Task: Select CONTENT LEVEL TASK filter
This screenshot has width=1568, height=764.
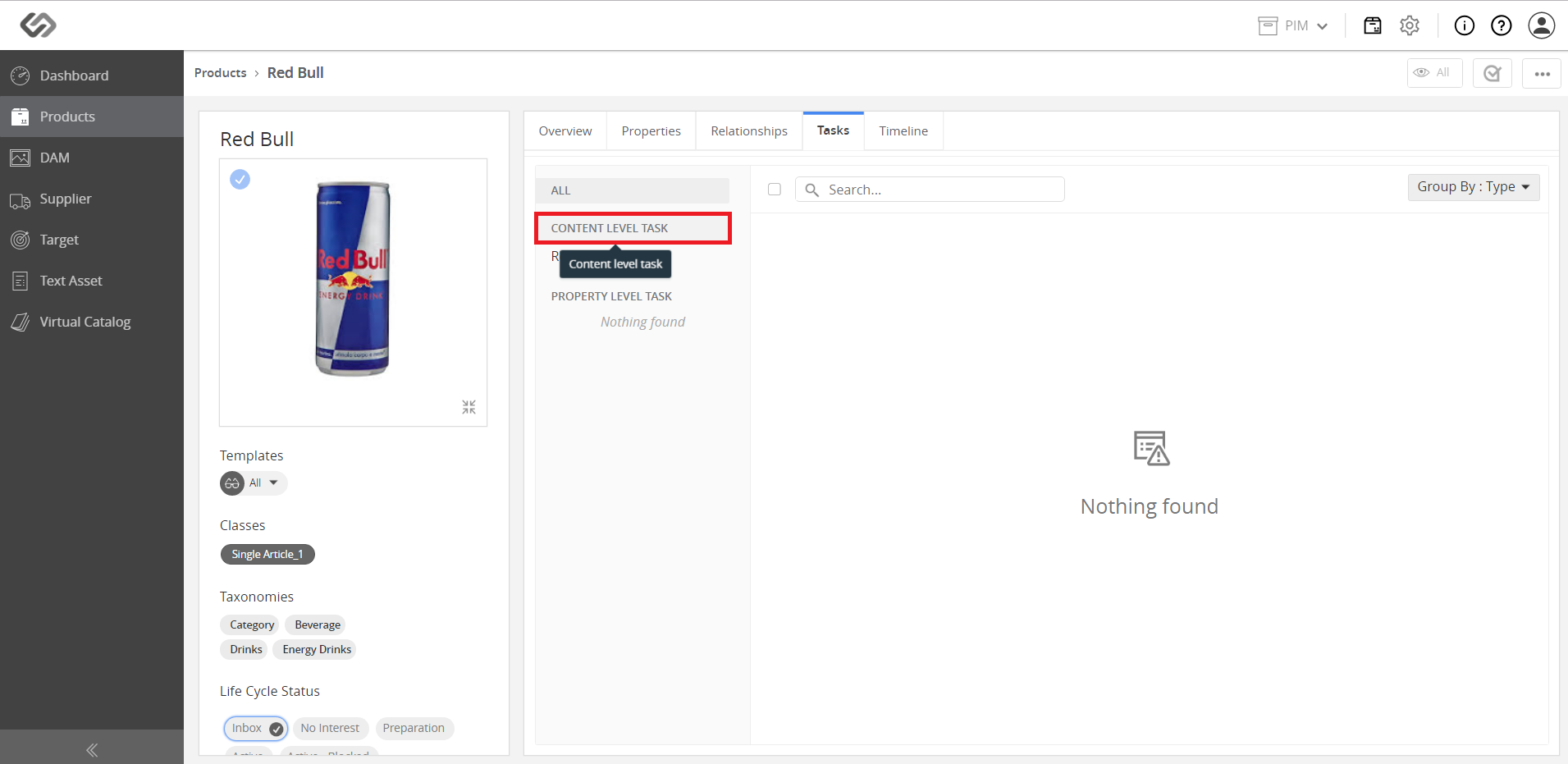Action: pyautogui.click(x=633, y=228)
